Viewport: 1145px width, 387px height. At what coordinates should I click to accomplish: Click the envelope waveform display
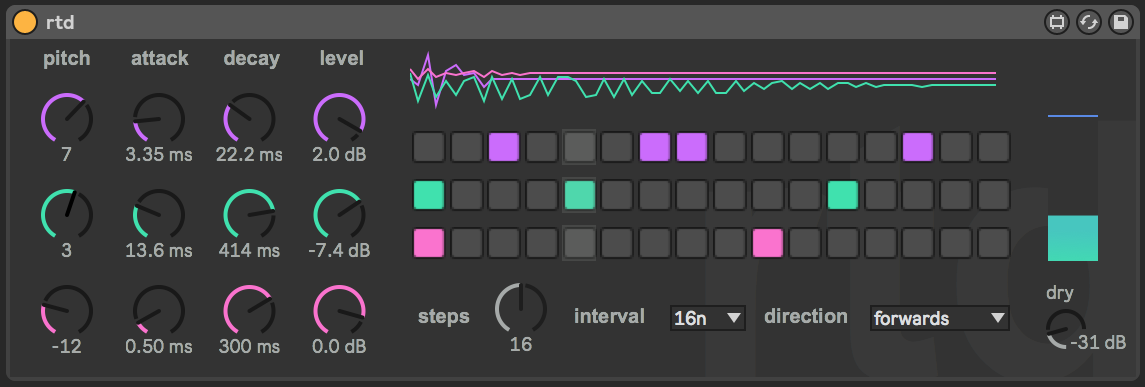point(703,80)
